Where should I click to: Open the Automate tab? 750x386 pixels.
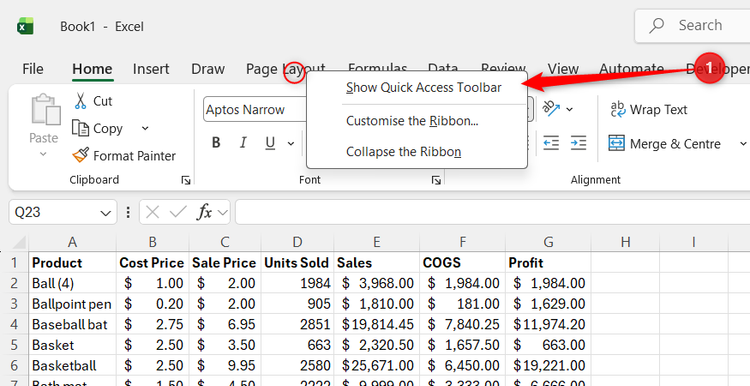click(x=631, y=69)
